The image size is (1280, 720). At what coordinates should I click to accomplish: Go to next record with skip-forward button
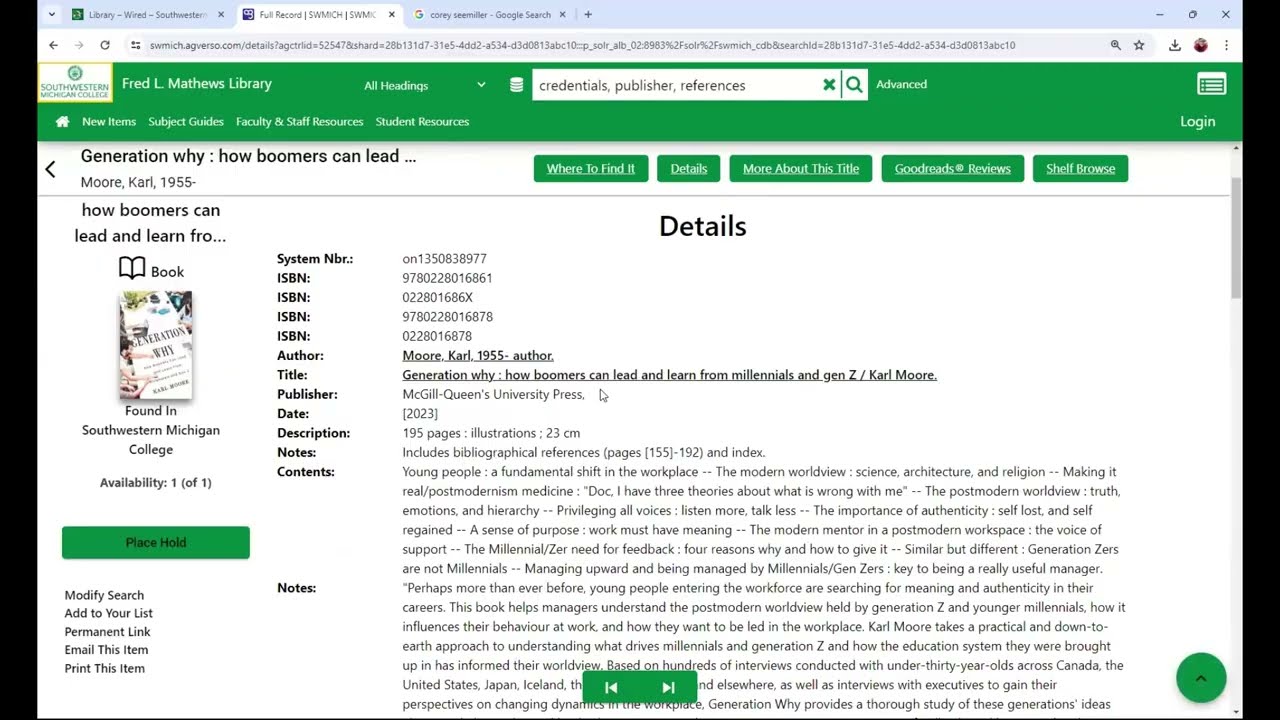point(668,687)
